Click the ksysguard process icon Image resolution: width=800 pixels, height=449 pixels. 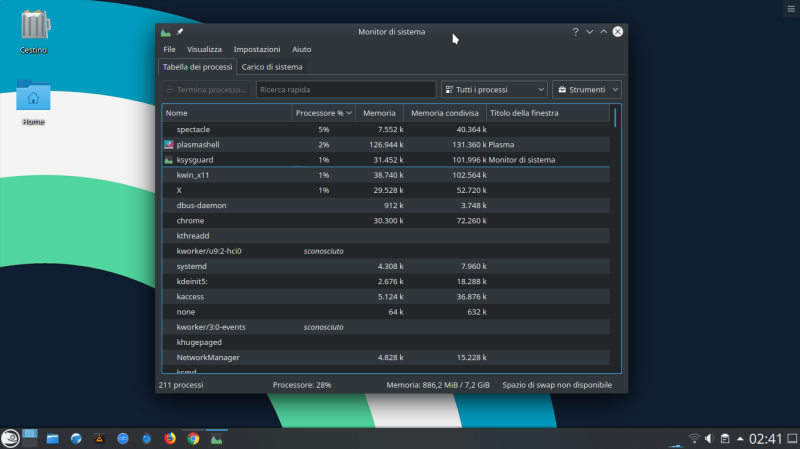click(x=168, y=160)
